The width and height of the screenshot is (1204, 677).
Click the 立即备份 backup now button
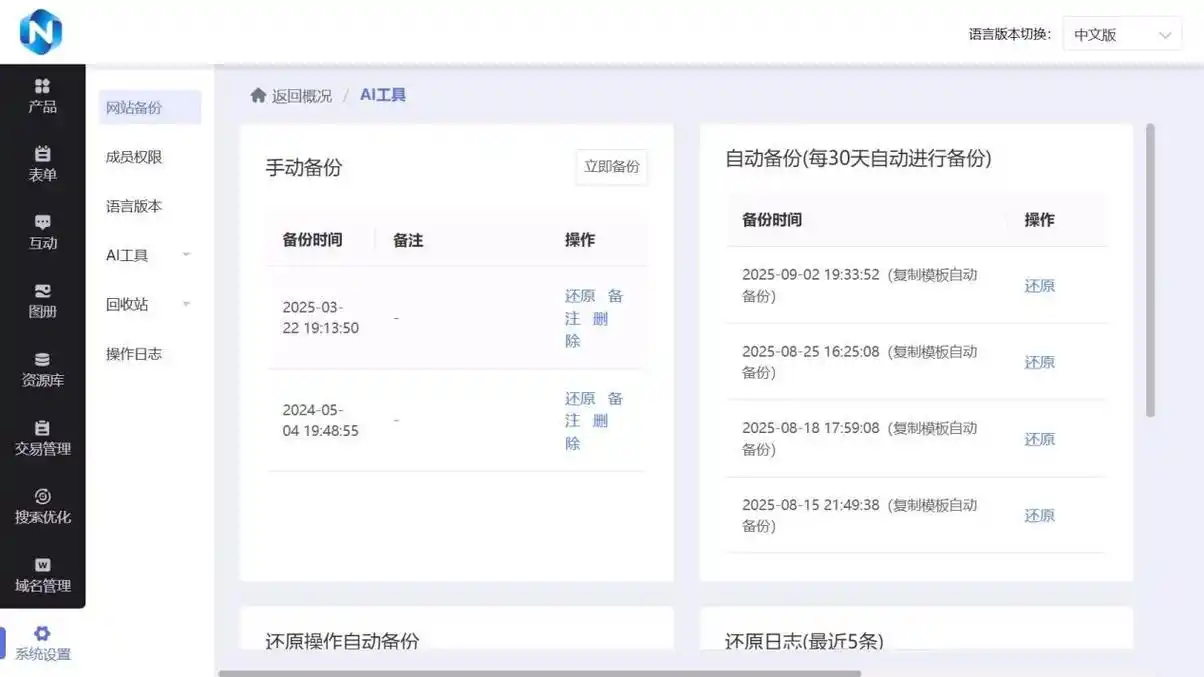pyautogui.click(x=610, y=167)
